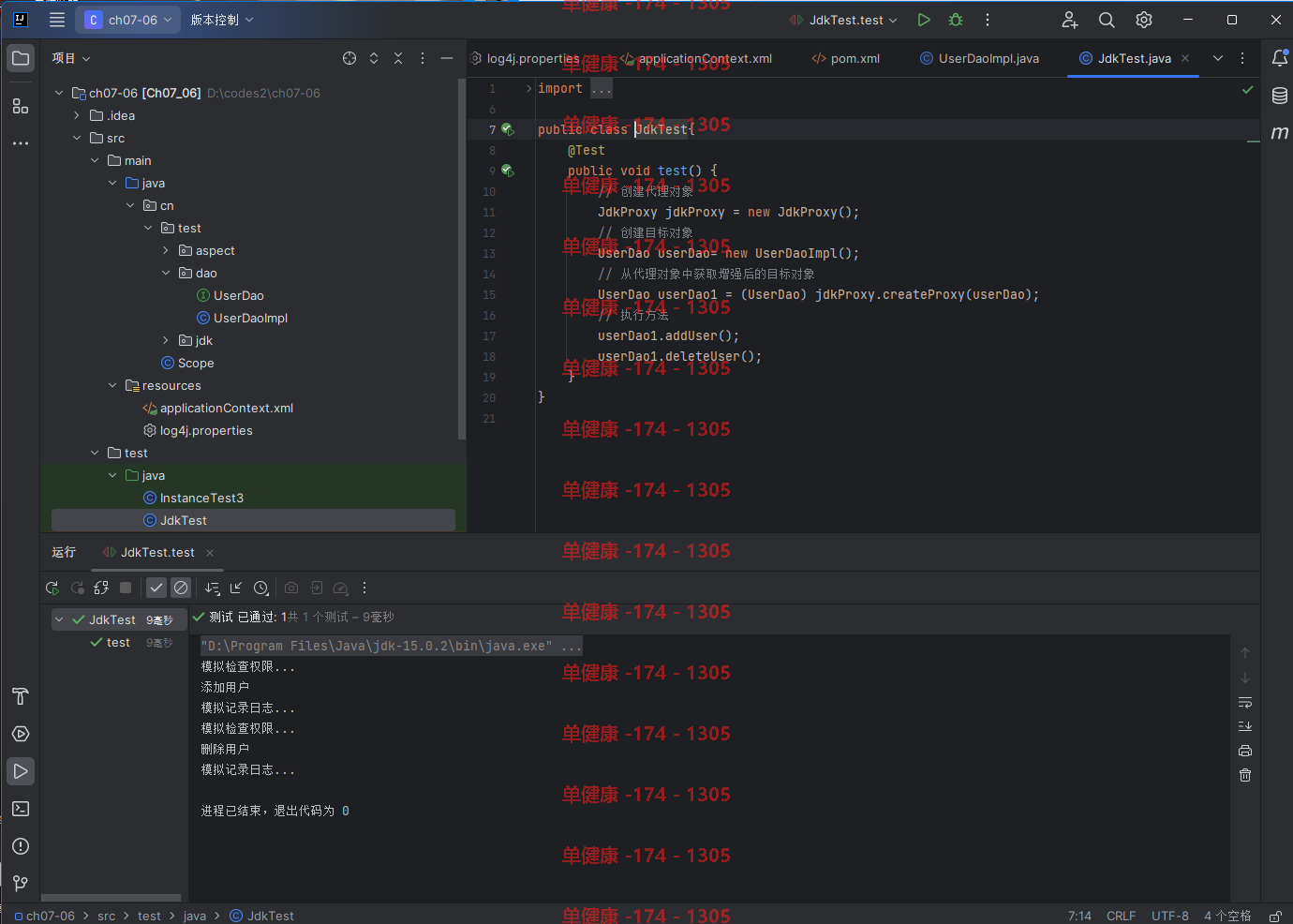Click the run gutter icon beside class JdkTest
This screenshot has width=1293, height=924.
(x=507, y=129)
